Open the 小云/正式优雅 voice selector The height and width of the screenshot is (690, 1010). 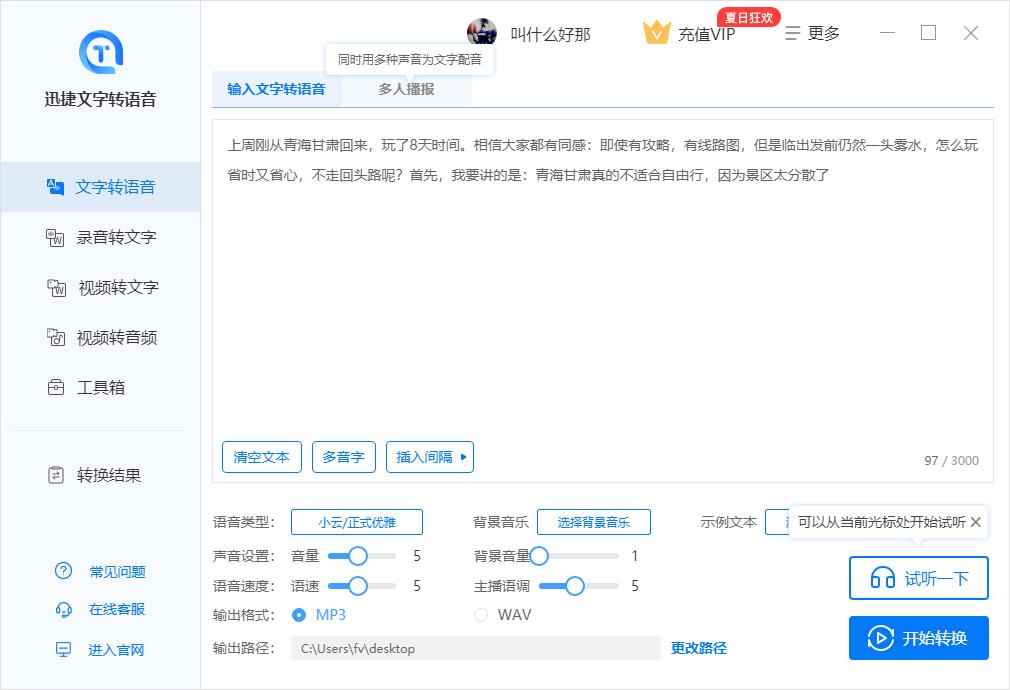[x=356, y=521]
